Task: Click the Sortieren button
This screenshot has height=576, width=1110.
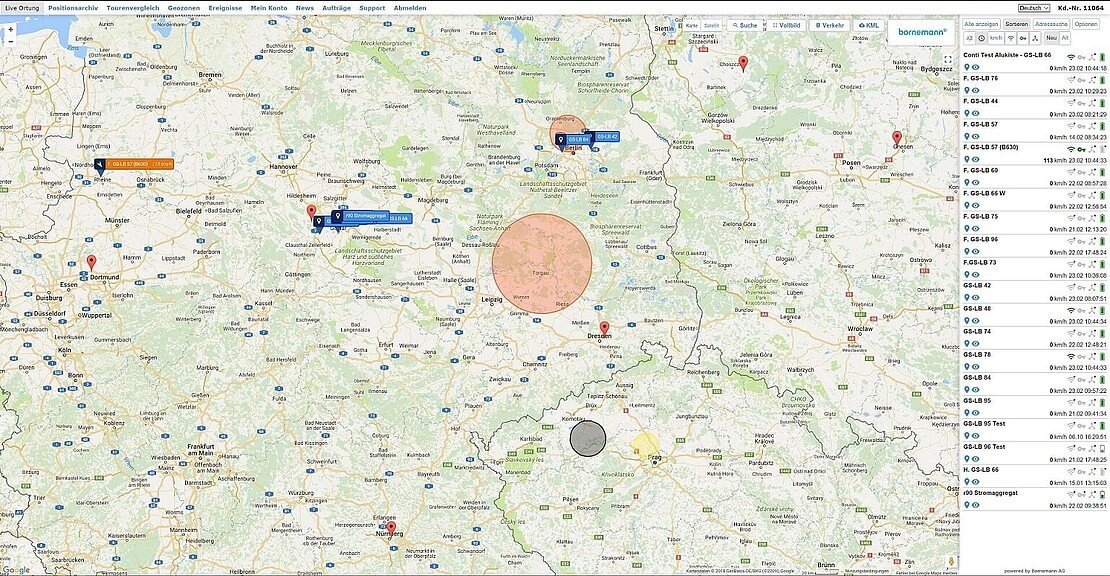Action: [x=1017, y=24]
